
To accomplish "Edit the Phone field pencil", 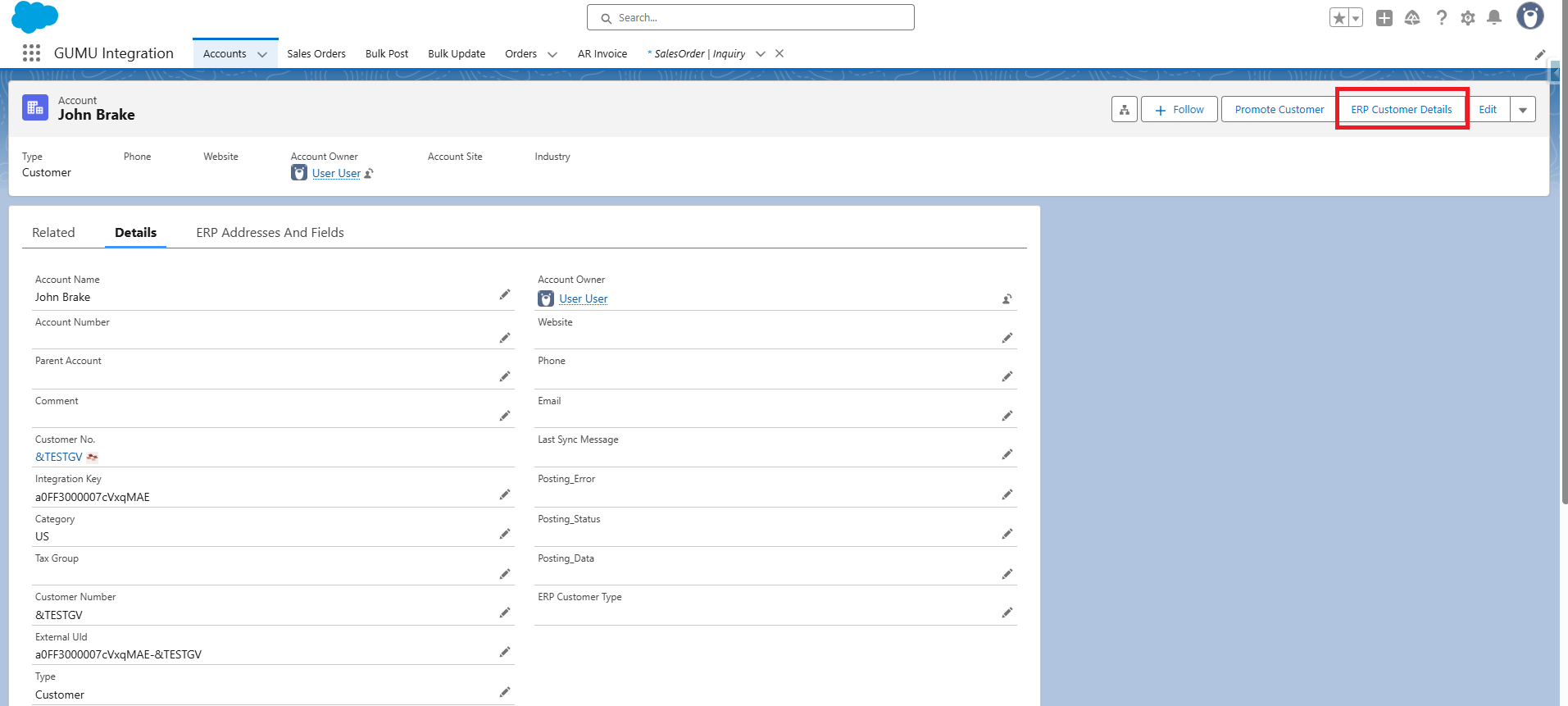I will [x=1007, y=376].
